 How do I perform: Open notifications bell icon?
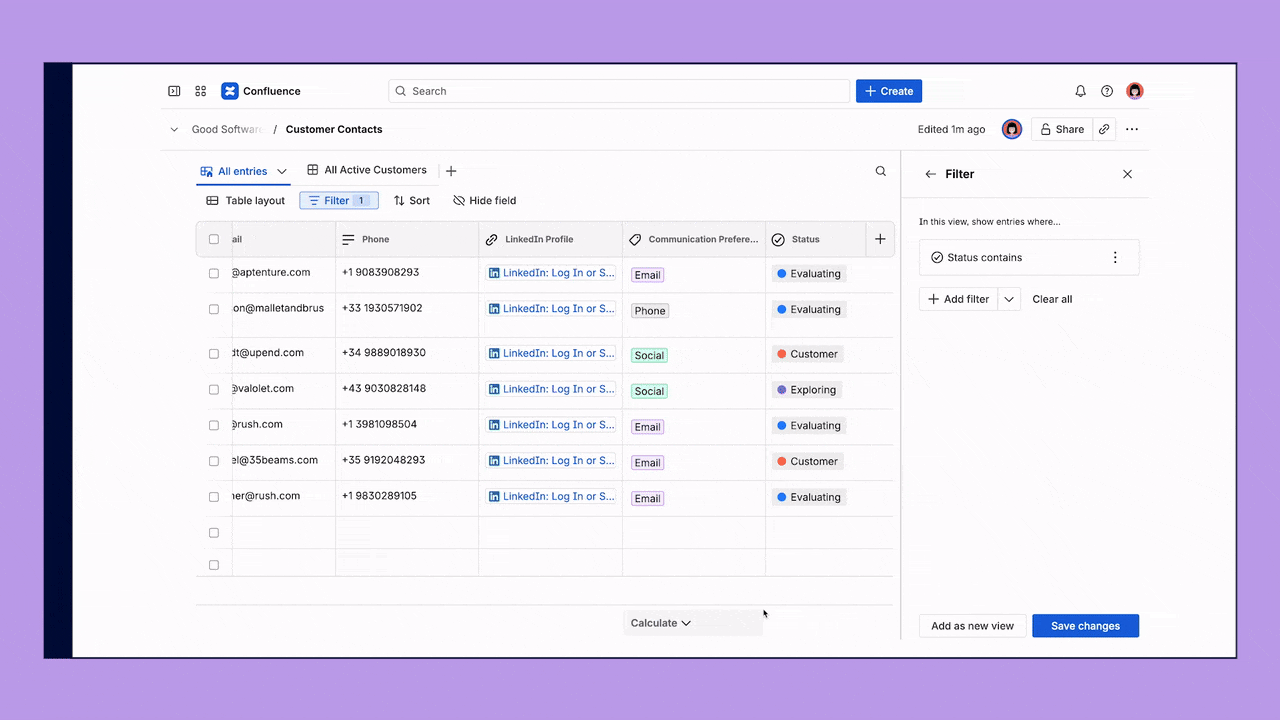tap(1080, 91)
